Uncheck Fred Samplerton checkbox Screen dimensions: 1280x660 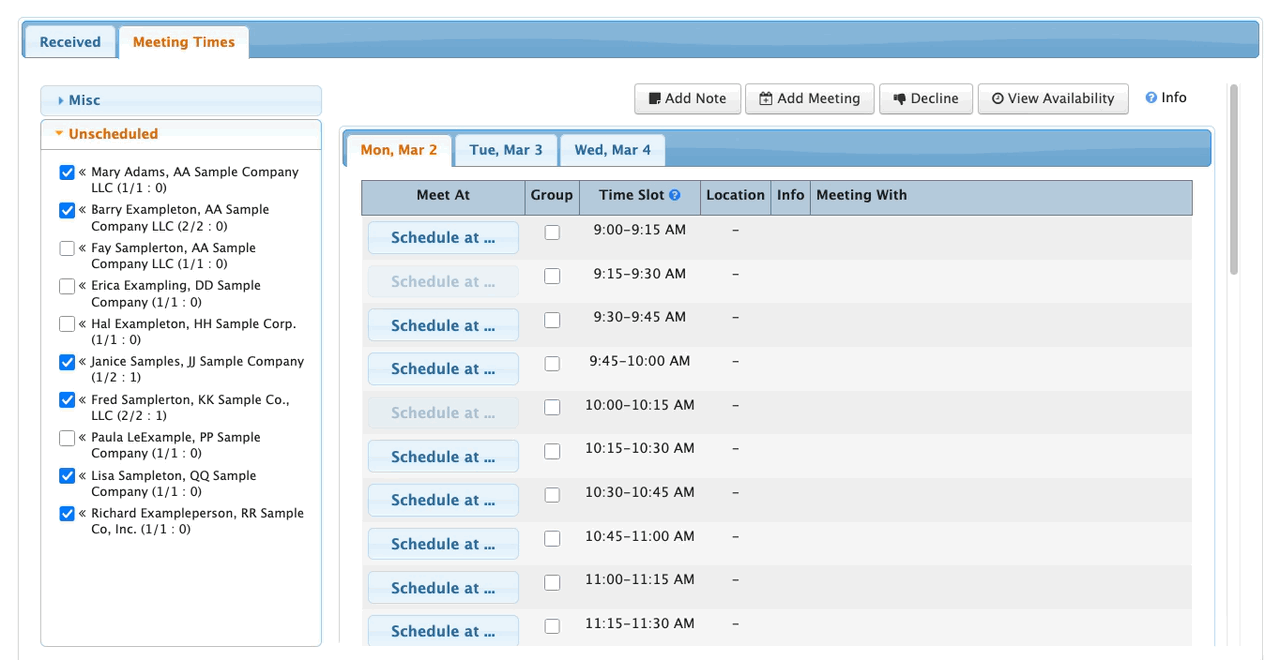click(x=67, y=401)
